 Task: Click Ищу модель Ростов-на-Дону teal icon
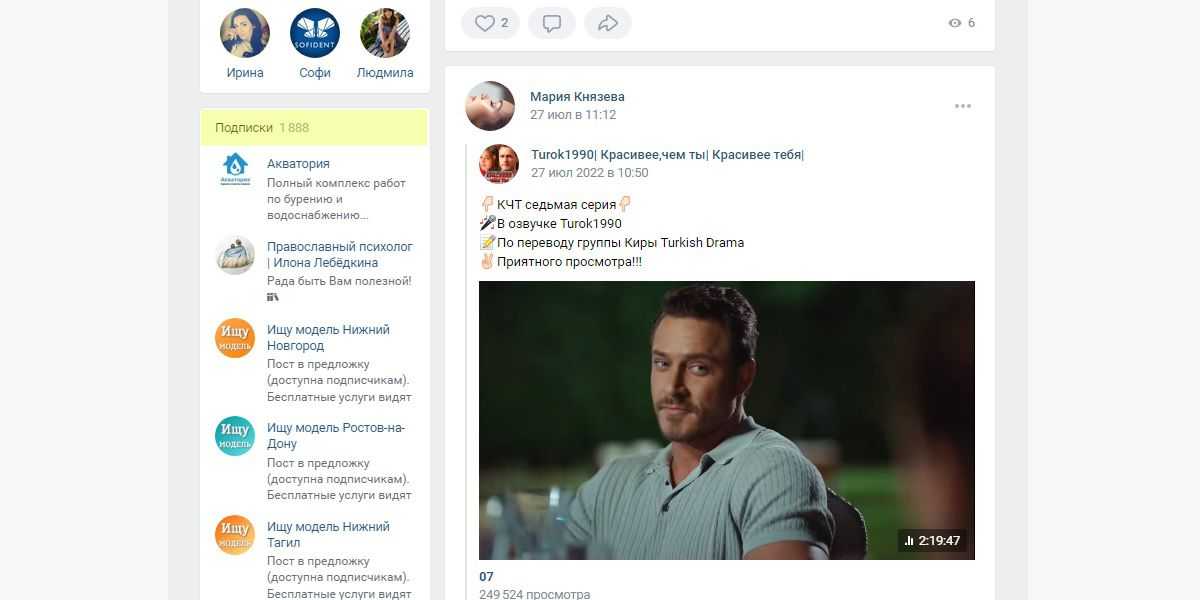coord(235,436)
